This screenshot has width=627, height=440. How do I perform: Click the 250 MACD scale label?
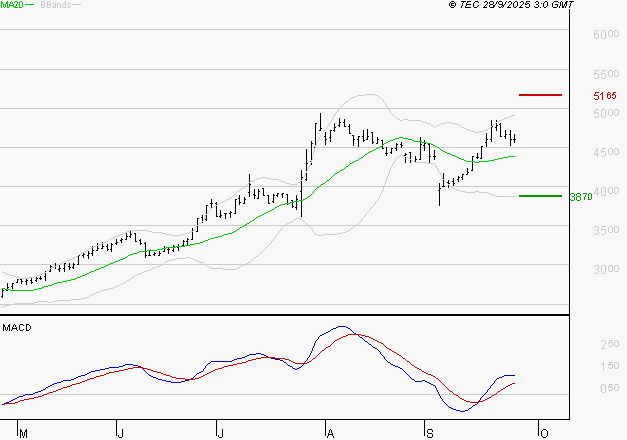coord(610,344)
